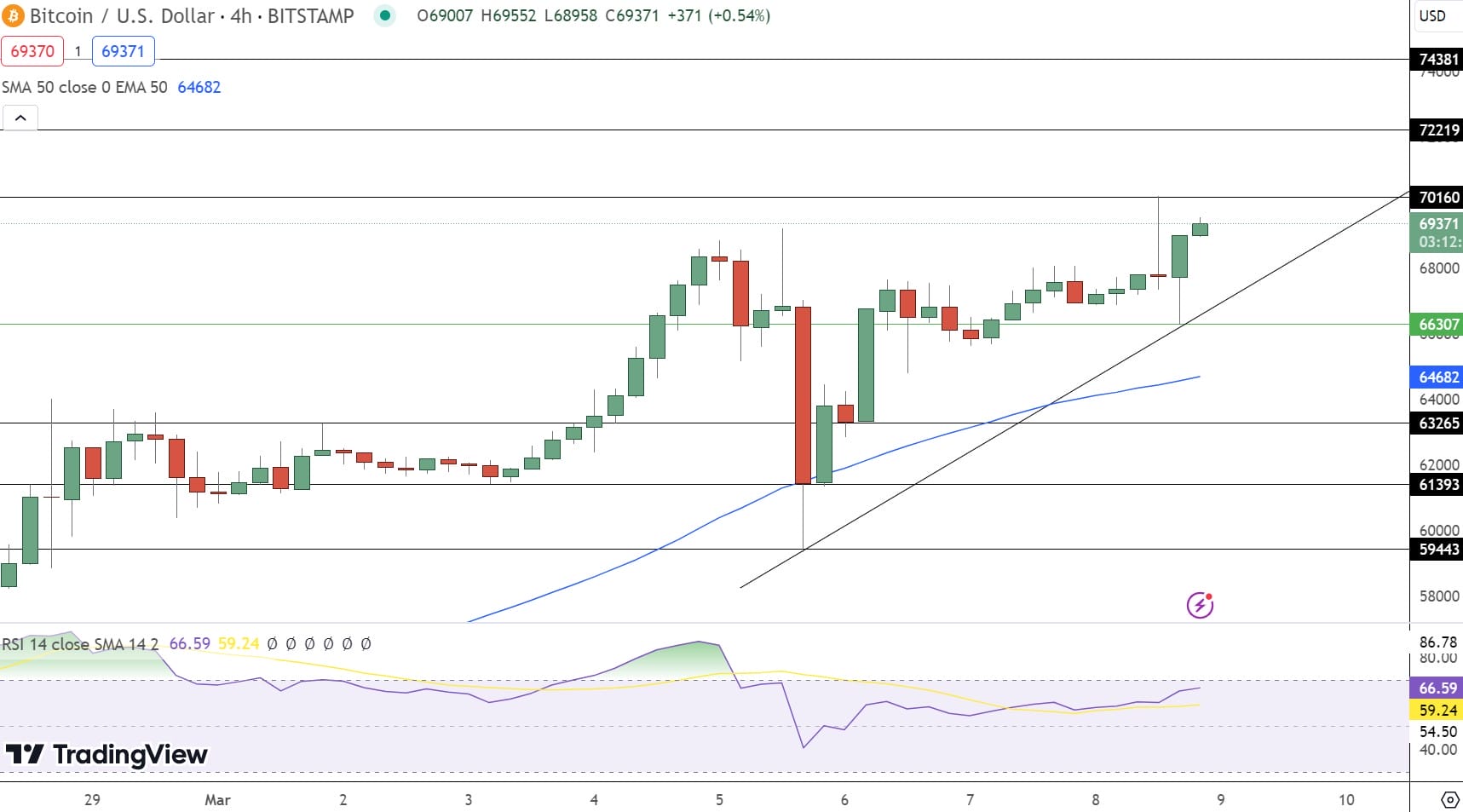
Task: Open symbol search via Bitcoin / U.S. Dollar title
Action: (x=119, y=15)
